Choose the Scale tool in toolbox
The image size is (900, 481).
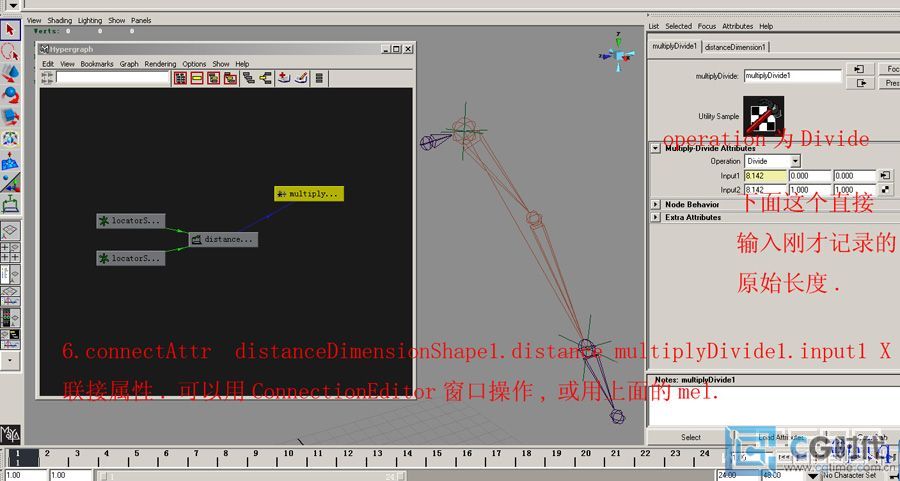[10, 117]
